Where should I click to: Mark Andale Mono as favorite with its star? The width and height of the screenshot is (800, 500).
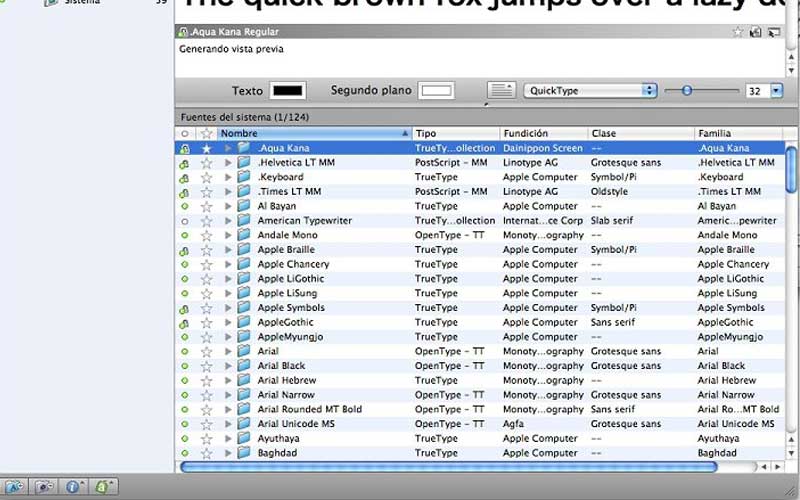point(206,236)
